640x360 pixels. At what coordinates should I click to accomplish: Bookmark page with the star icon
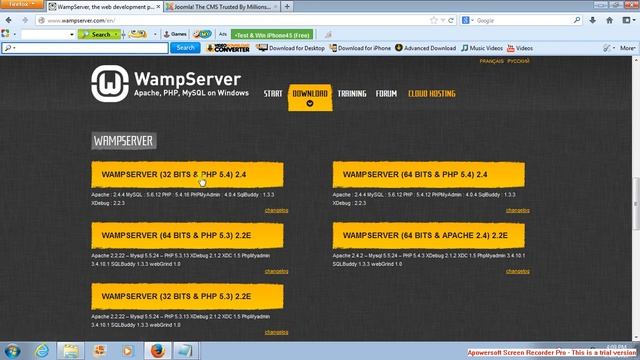pos(433,20)
